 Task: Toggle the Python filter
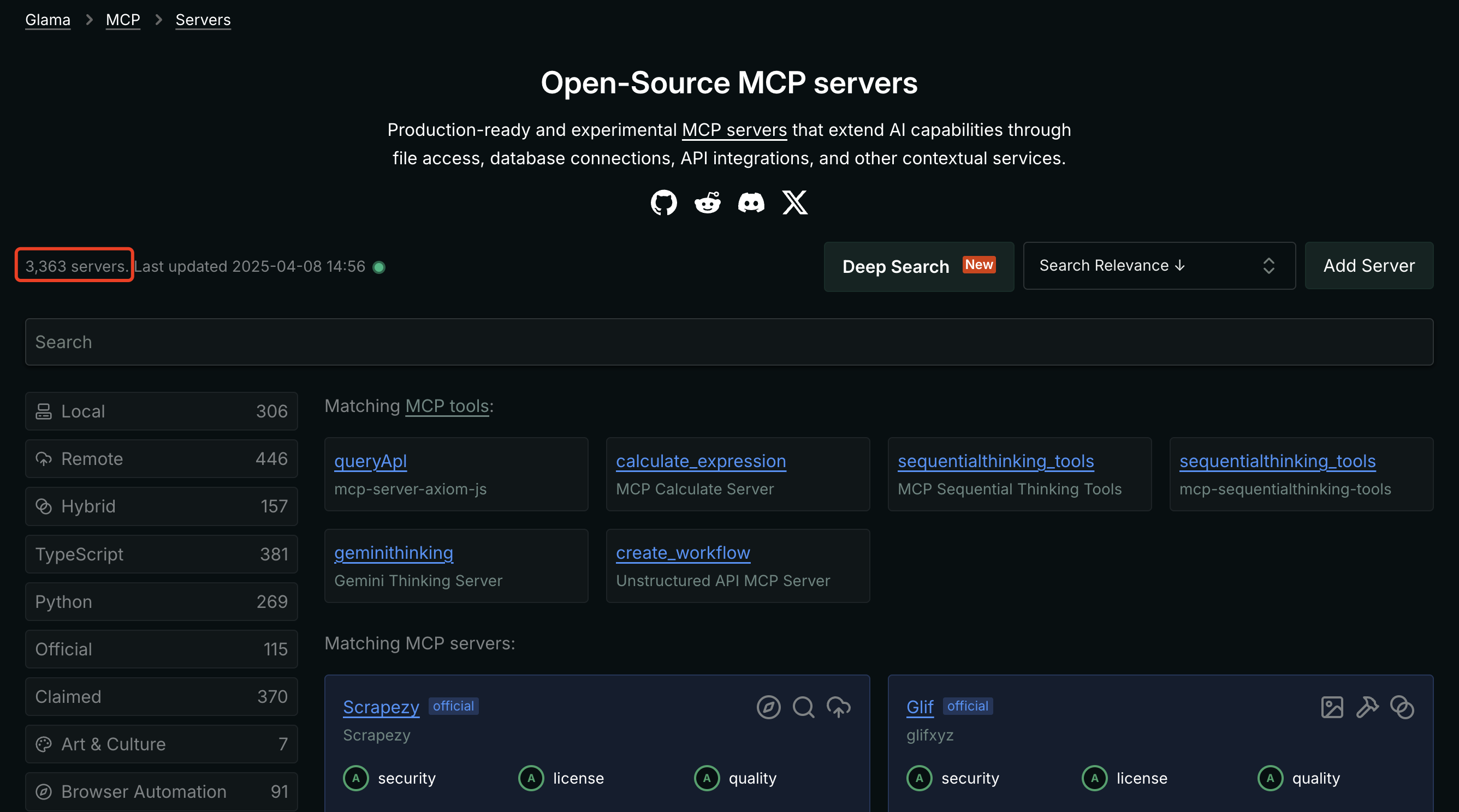coord(162,601)
